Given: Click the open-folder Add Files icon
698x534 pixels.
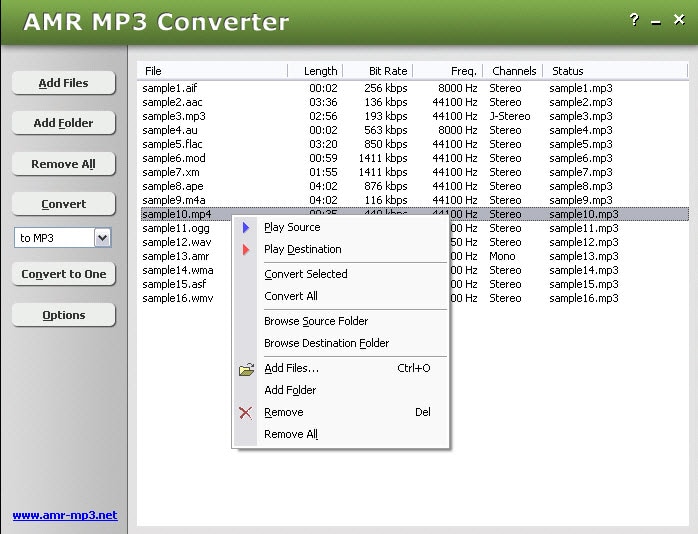Looking at the screenshot, I should click(246, 369).
